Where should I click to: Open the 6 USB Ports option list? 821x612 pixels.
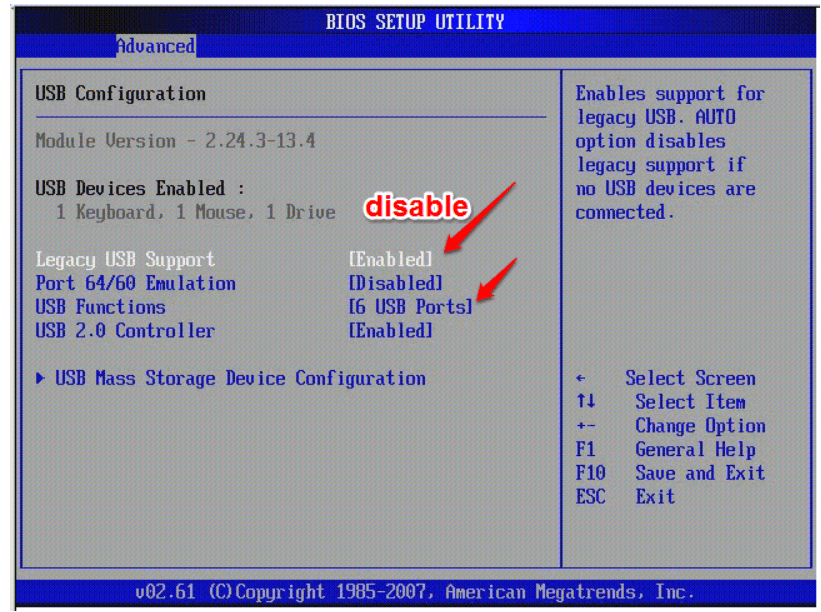411,307
